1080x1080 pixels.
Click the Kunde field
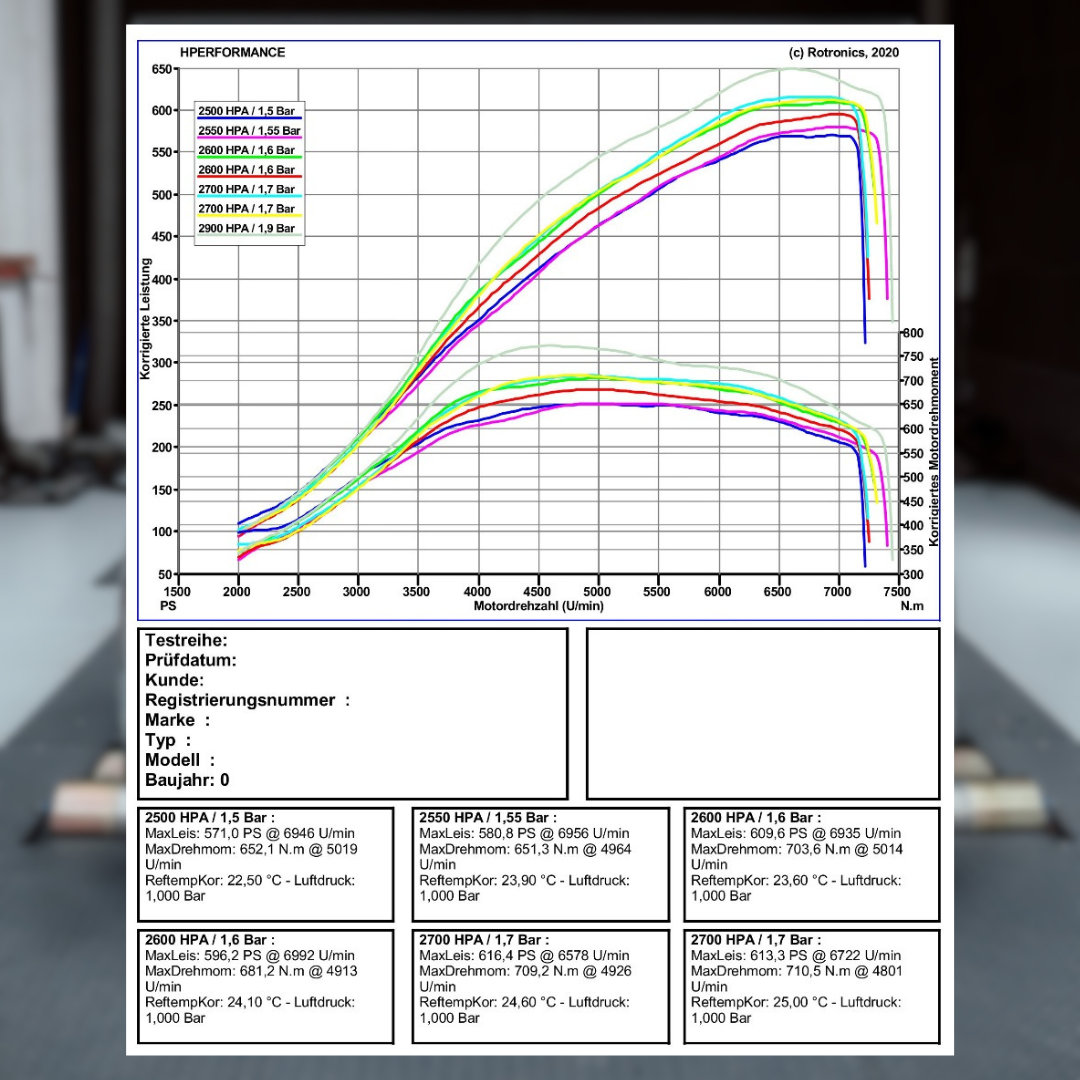pos(175,680)
